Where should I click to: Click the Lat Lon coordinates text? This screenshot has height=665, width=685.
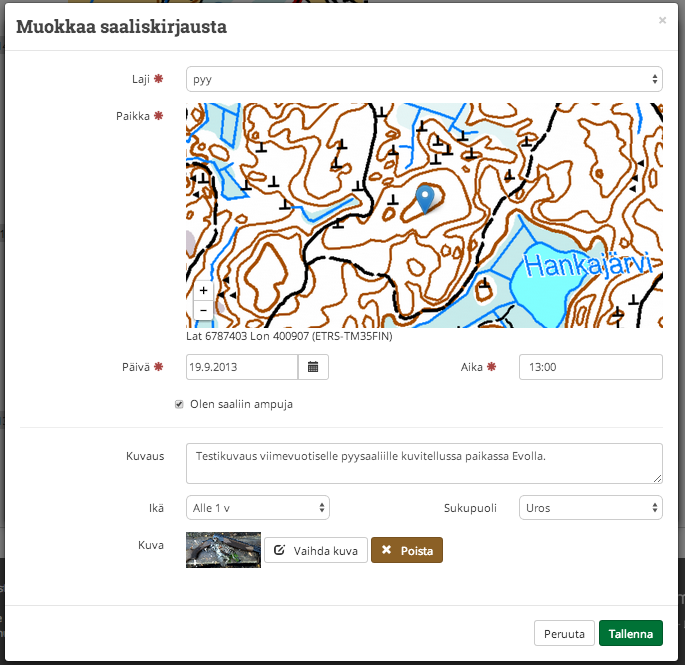[289, 336]
